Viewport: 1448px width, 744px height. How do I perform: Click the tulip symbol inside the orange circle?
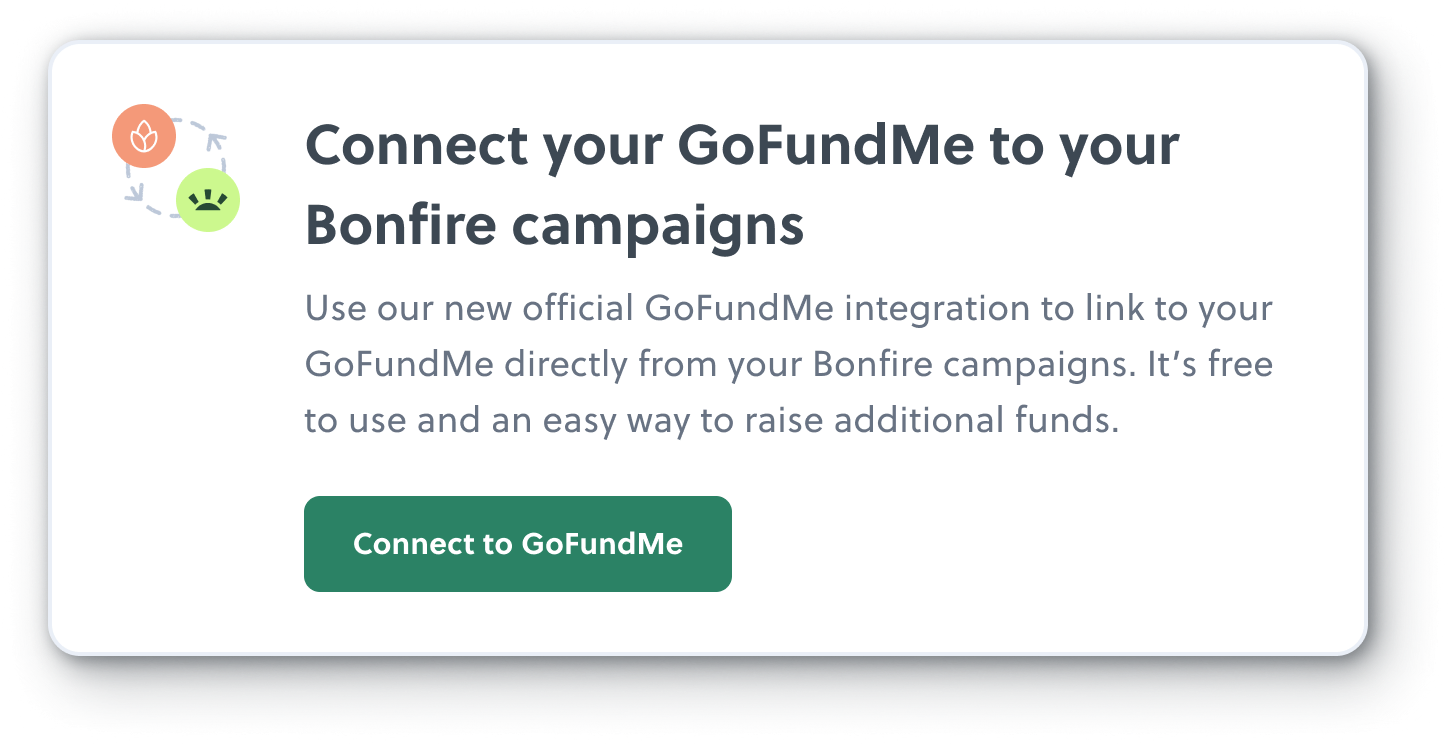click(x=145, y=137)
